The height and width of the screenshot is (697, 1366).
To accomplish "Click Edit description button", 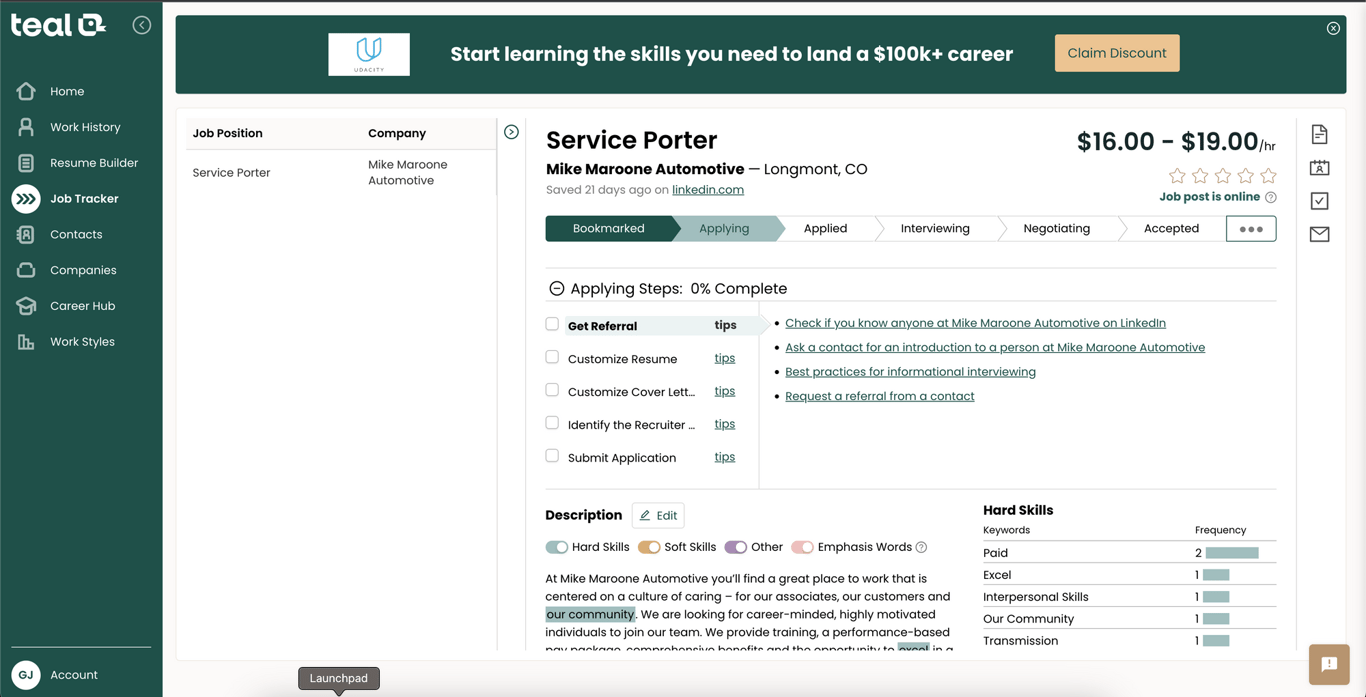I will point(658,516).
